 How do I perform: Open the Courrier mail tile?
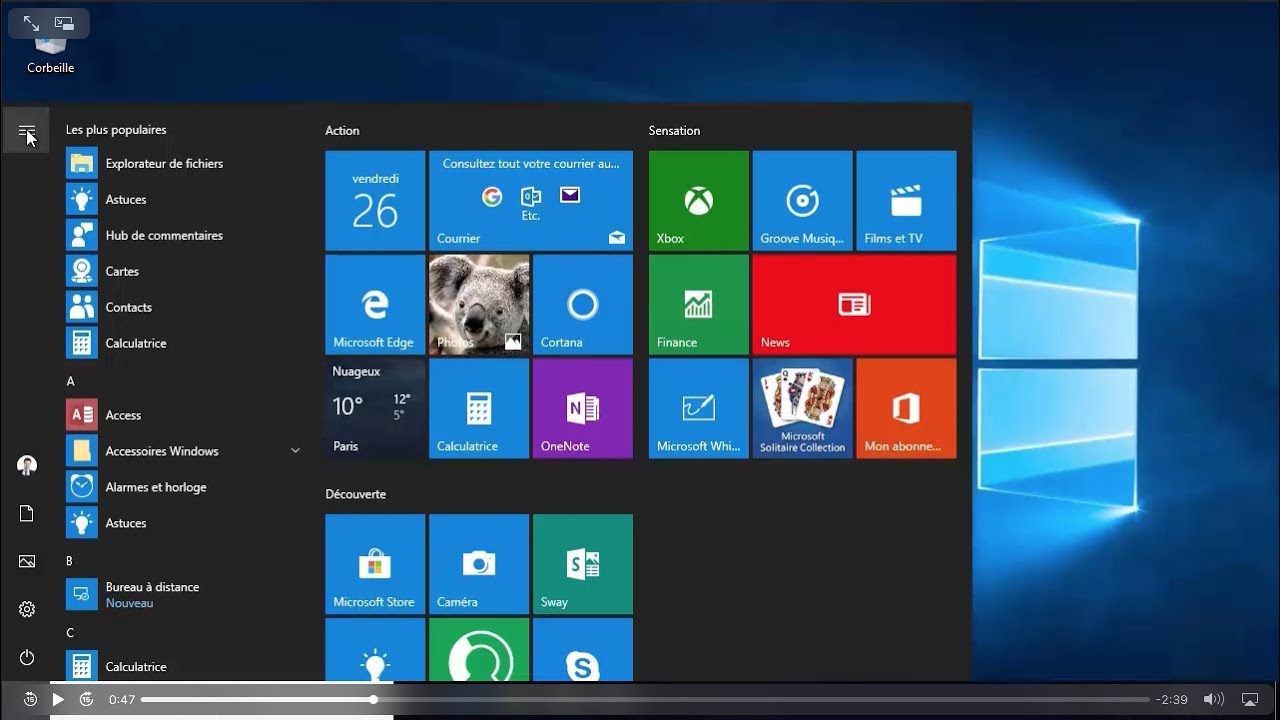pyautogui.click(x=531, y=201)
